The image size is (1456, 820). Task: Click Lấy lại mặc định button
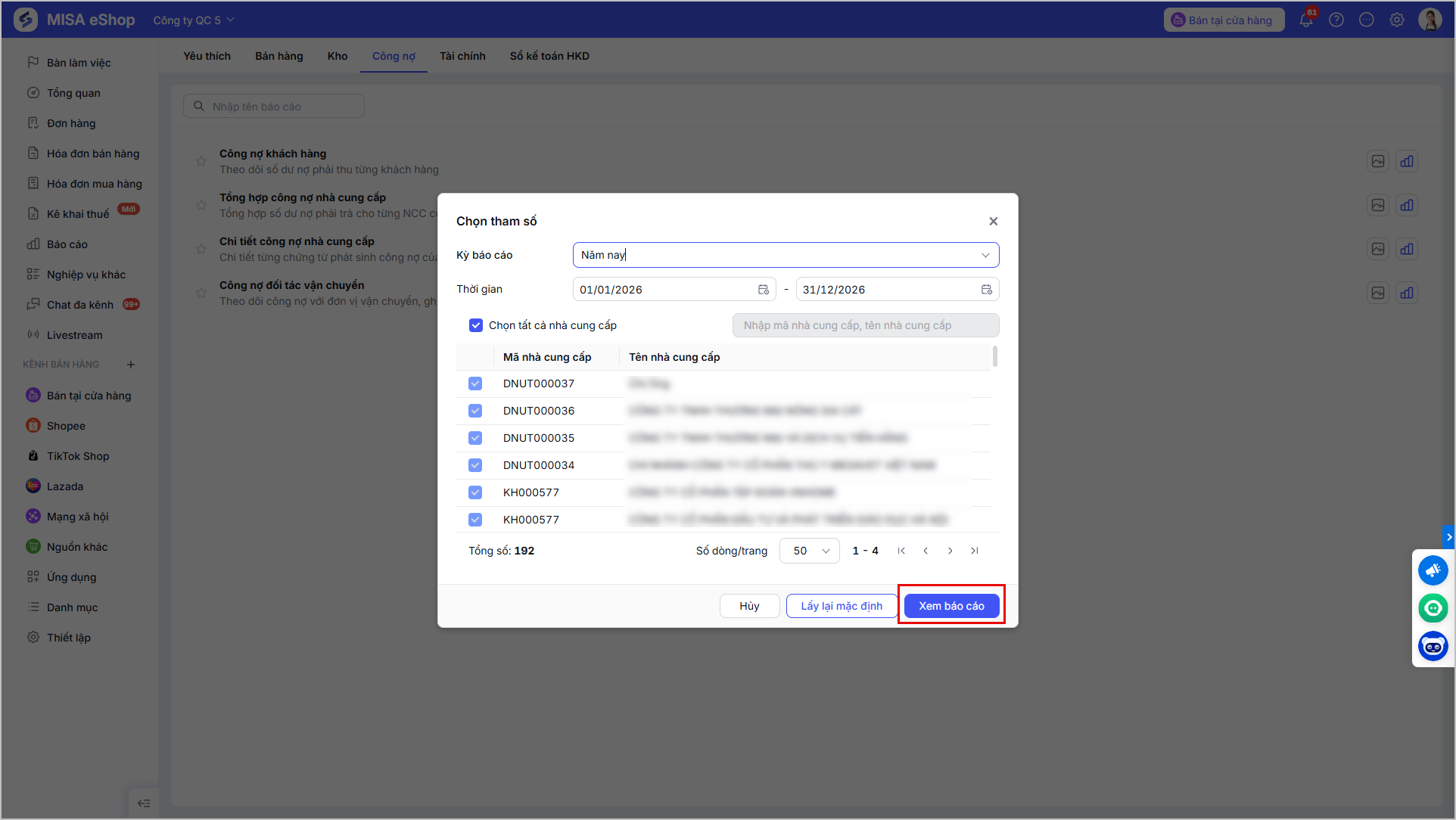tap(842, 606)
